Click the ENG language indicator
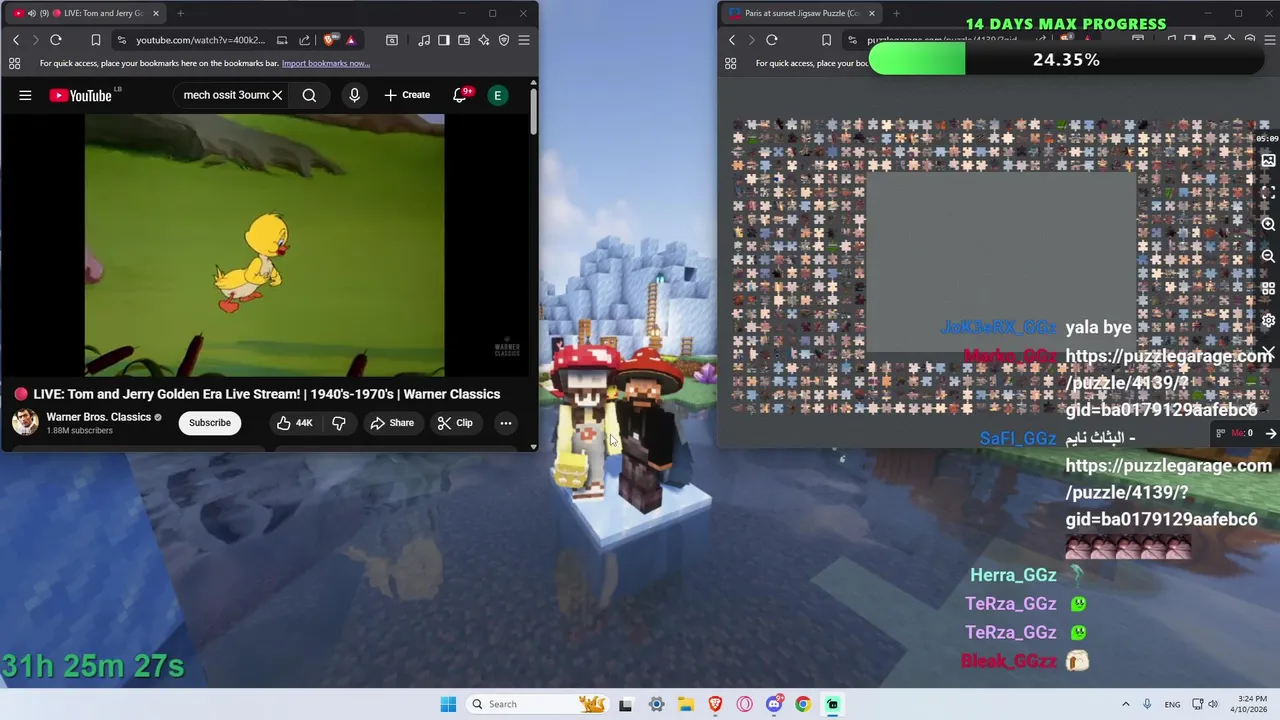1280x720 pixels. (x=1172, y=704)
